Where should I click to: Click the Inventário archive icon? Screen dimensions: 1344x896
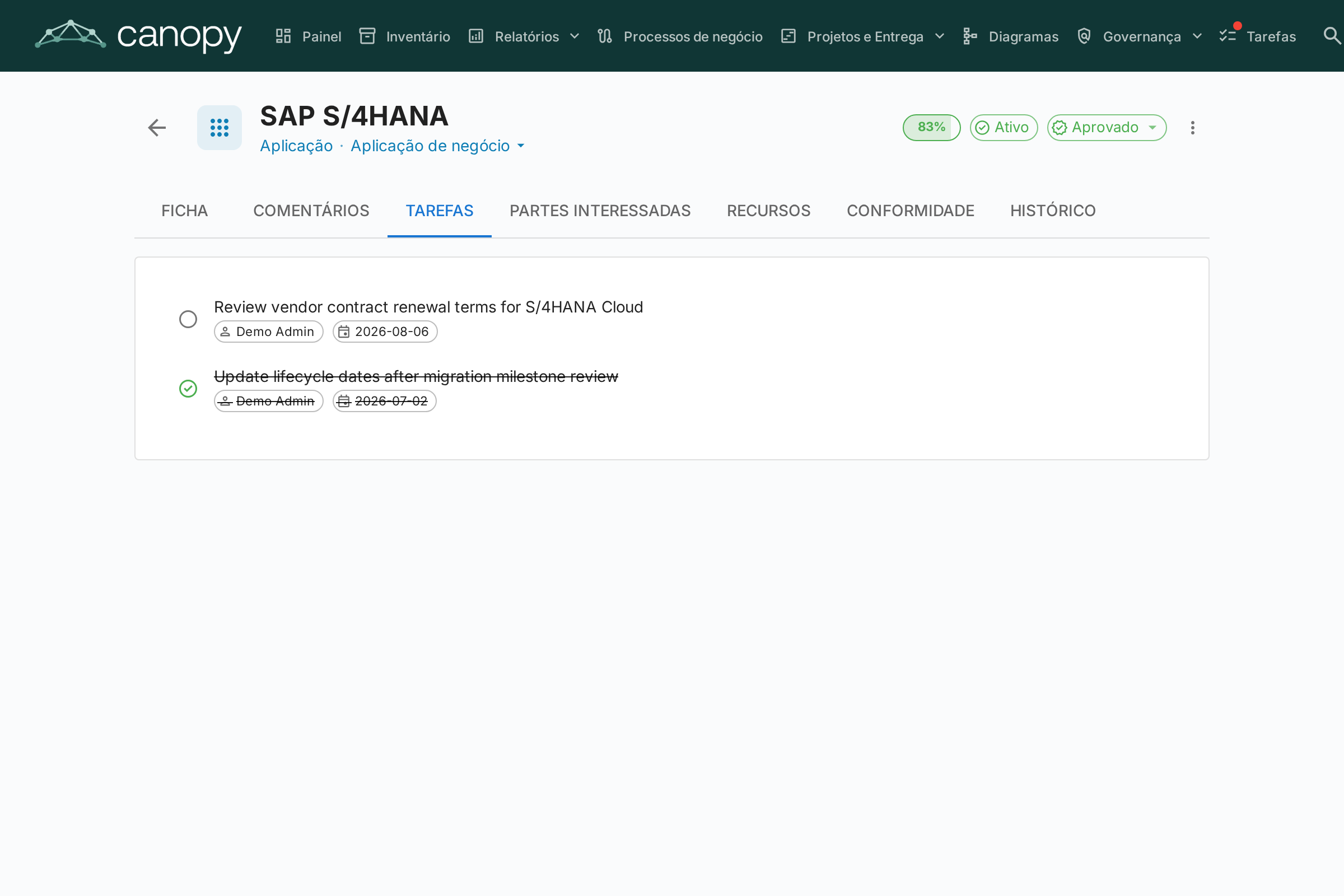point(367,36)
